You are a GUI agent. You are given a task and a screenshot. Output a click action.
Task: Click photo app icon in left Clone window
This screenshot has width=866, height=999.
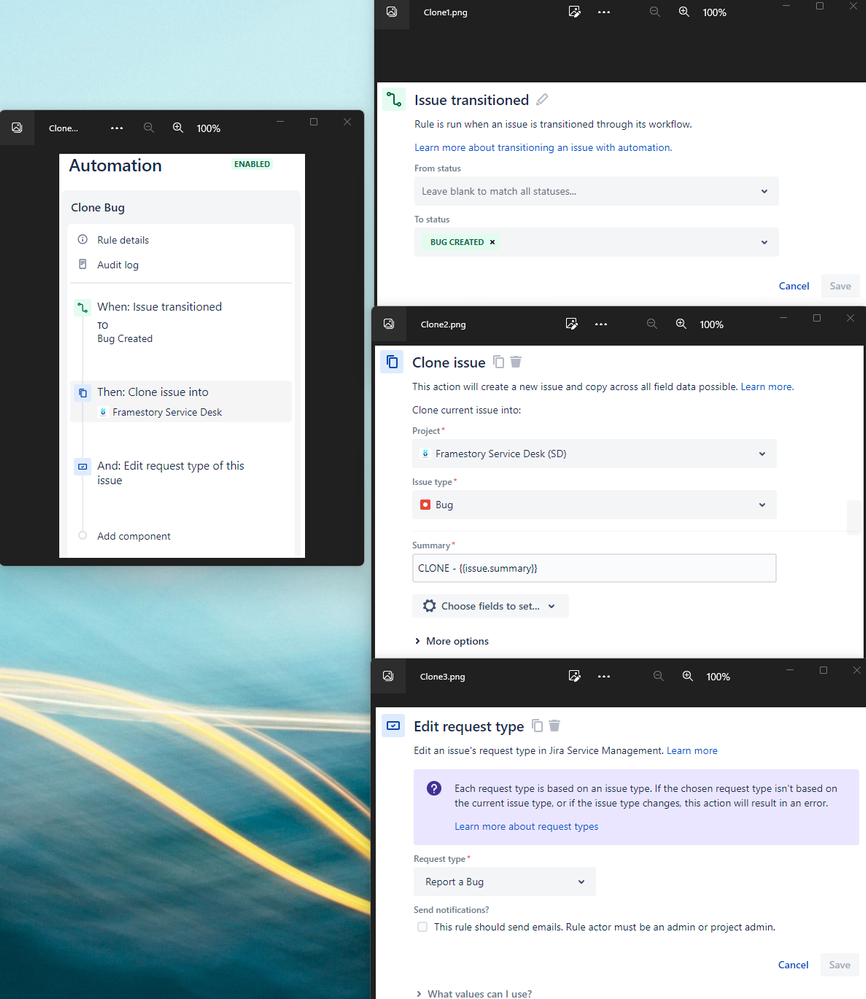(17, 128)
